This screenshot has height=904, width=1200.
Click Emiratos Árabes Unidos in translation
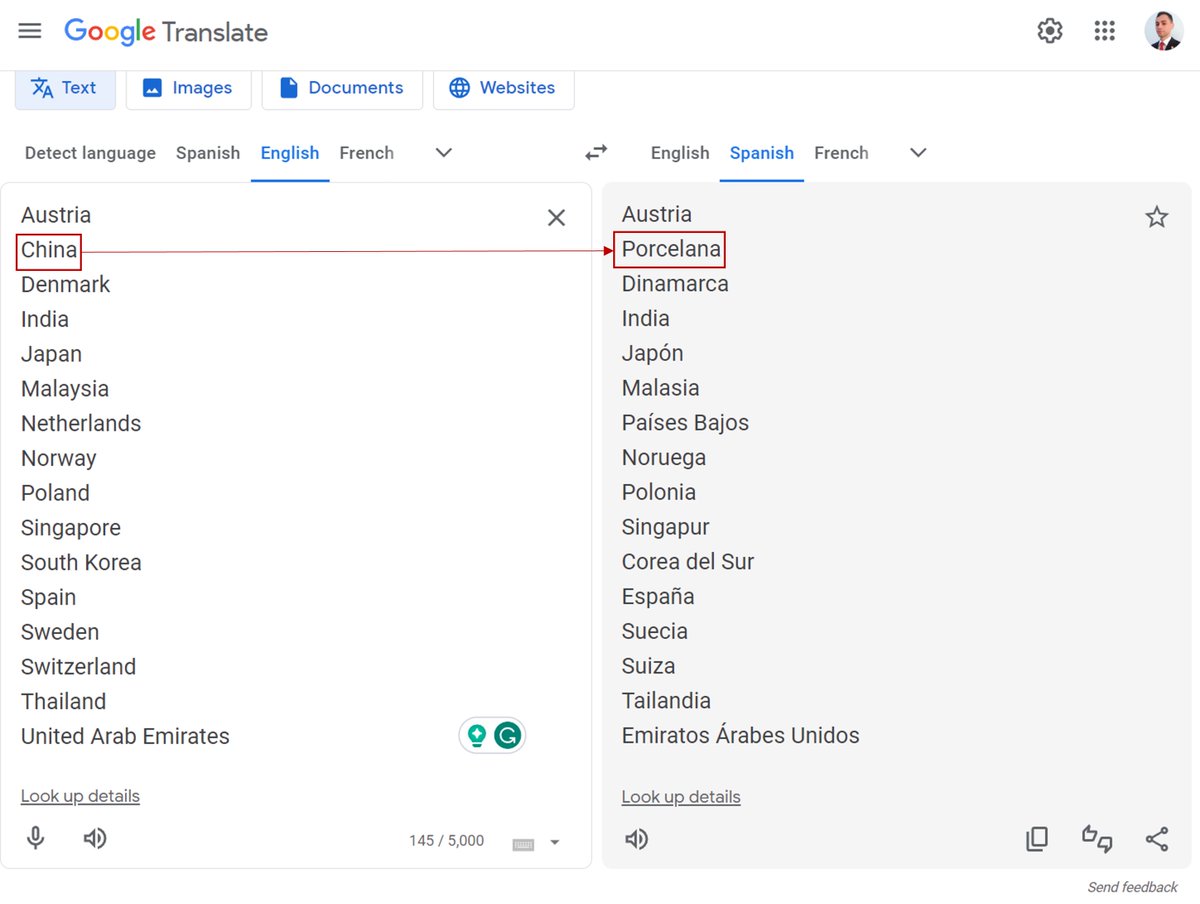[741, 735]
